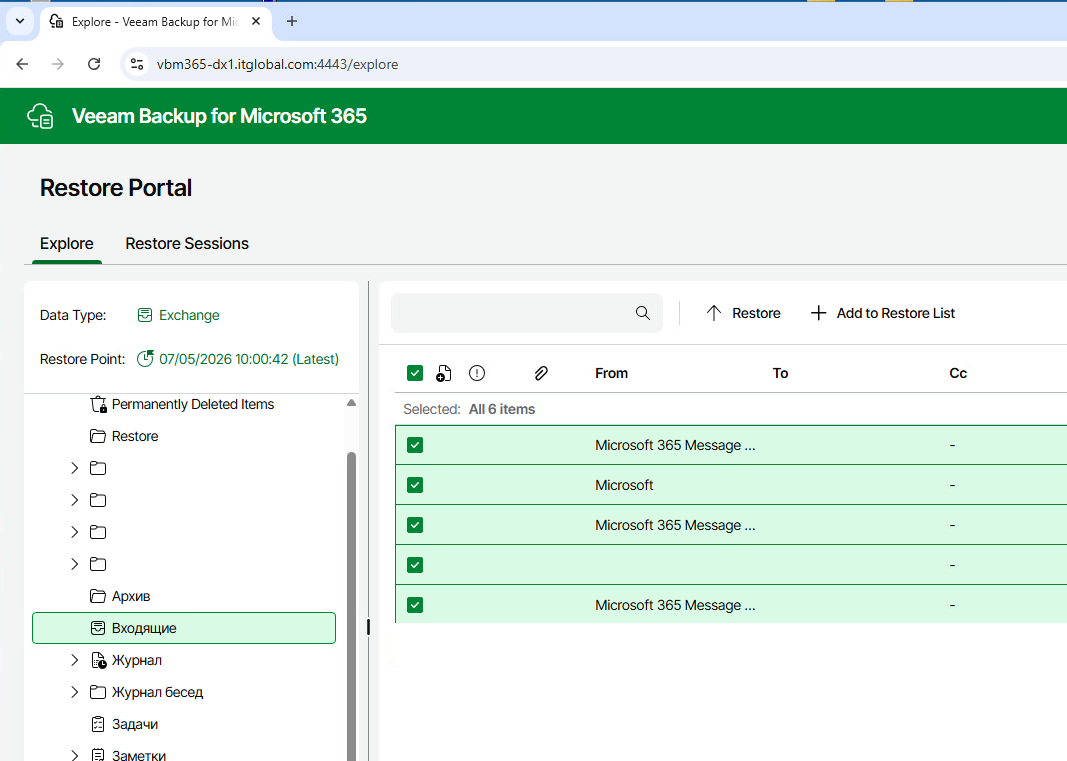The height and width of the screenshot is (761, 1067).
Task: Click the Restore up-arrow icon
Action: 713,312
